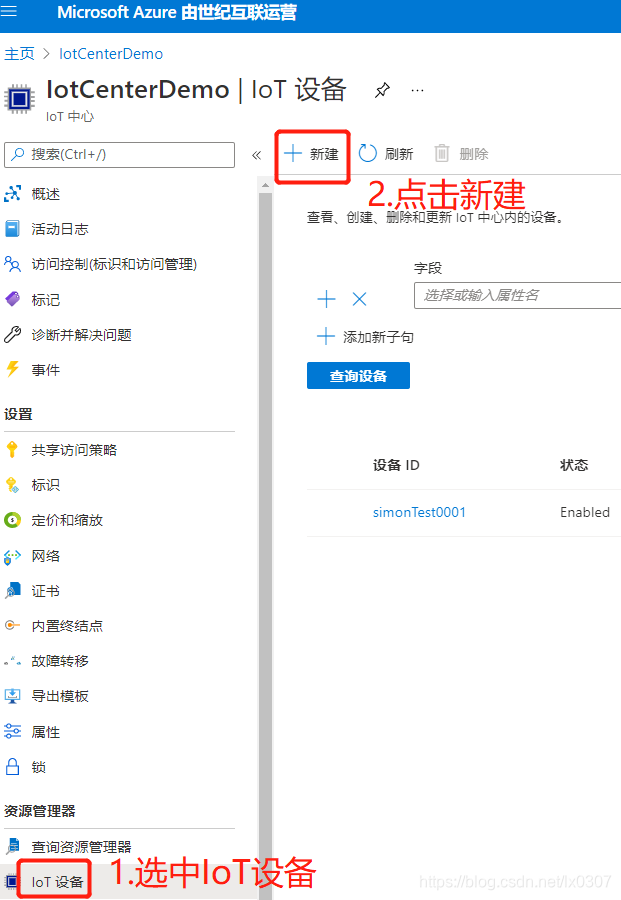This screenshot has height=900, width=621.
Task: Open 访问控制(标识和访问管理) menu item
Action: (114, 264)
